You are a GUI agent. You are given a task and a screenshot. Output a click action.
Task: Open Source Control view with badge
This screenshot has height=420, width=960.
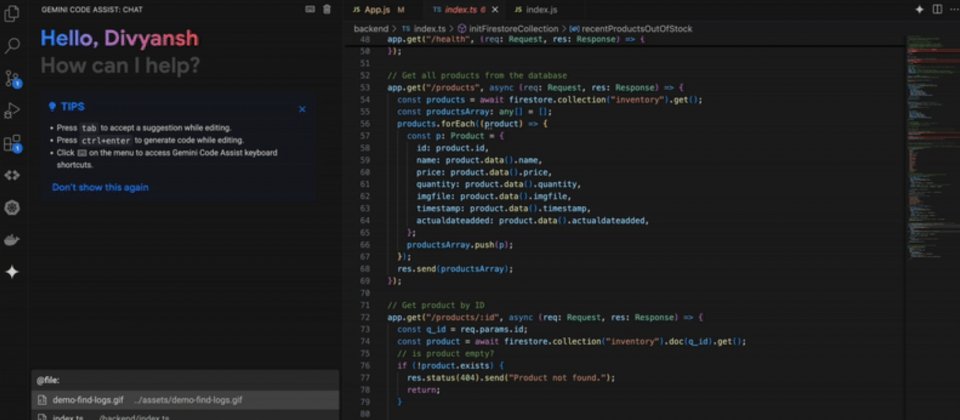coord(13,78)
